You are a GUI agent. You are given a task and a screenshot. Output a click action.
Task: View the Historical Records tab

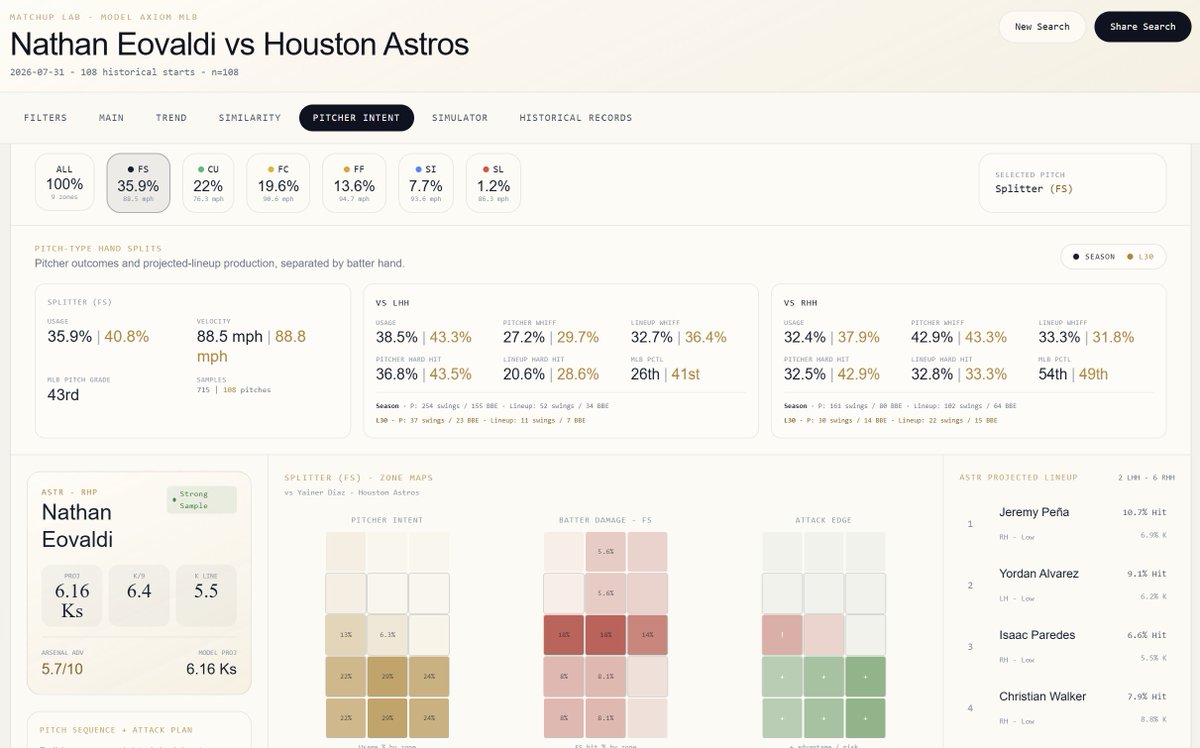coord(576,117)
